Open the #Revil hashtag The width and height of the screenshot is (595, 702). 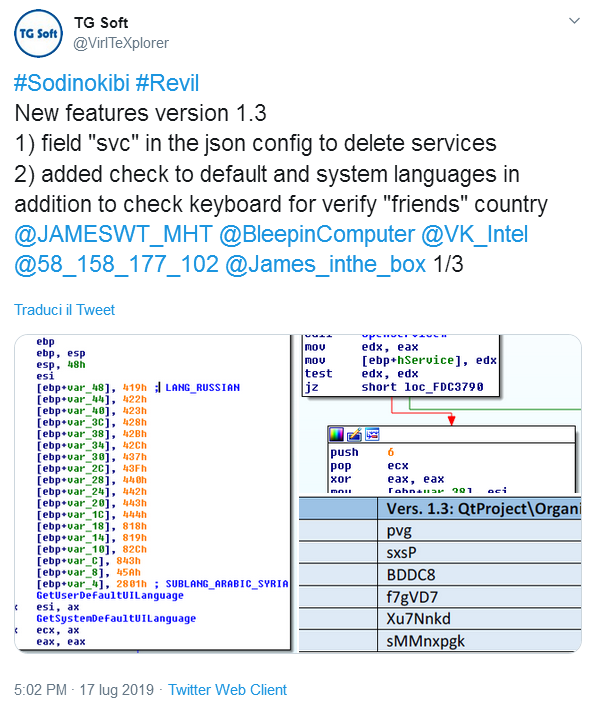click(x=167, y=83)
